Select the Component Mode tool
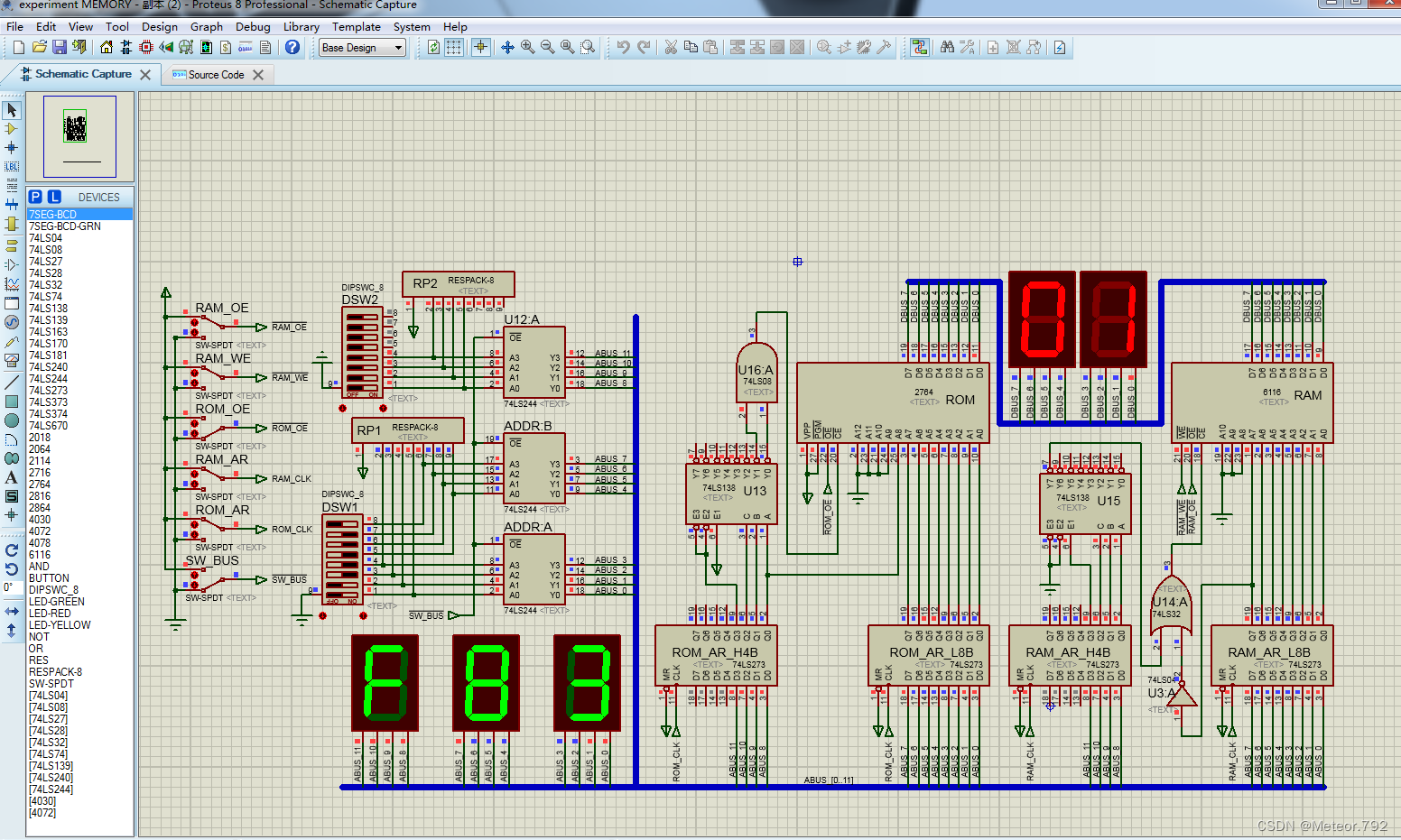 12,129
